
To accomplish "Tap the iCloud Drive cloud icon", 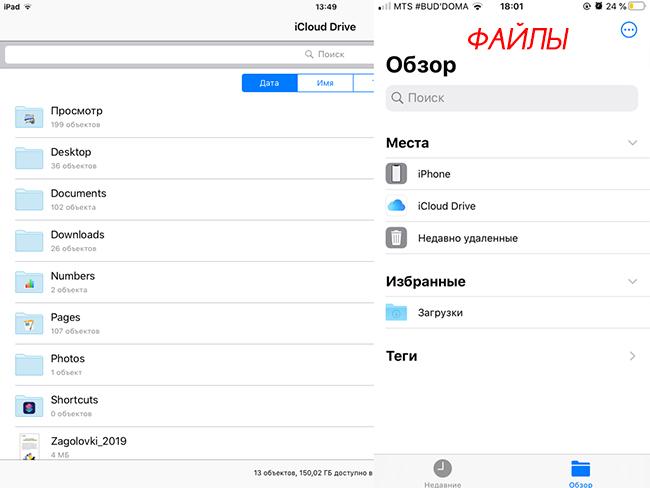I will (x=396, y=206).
